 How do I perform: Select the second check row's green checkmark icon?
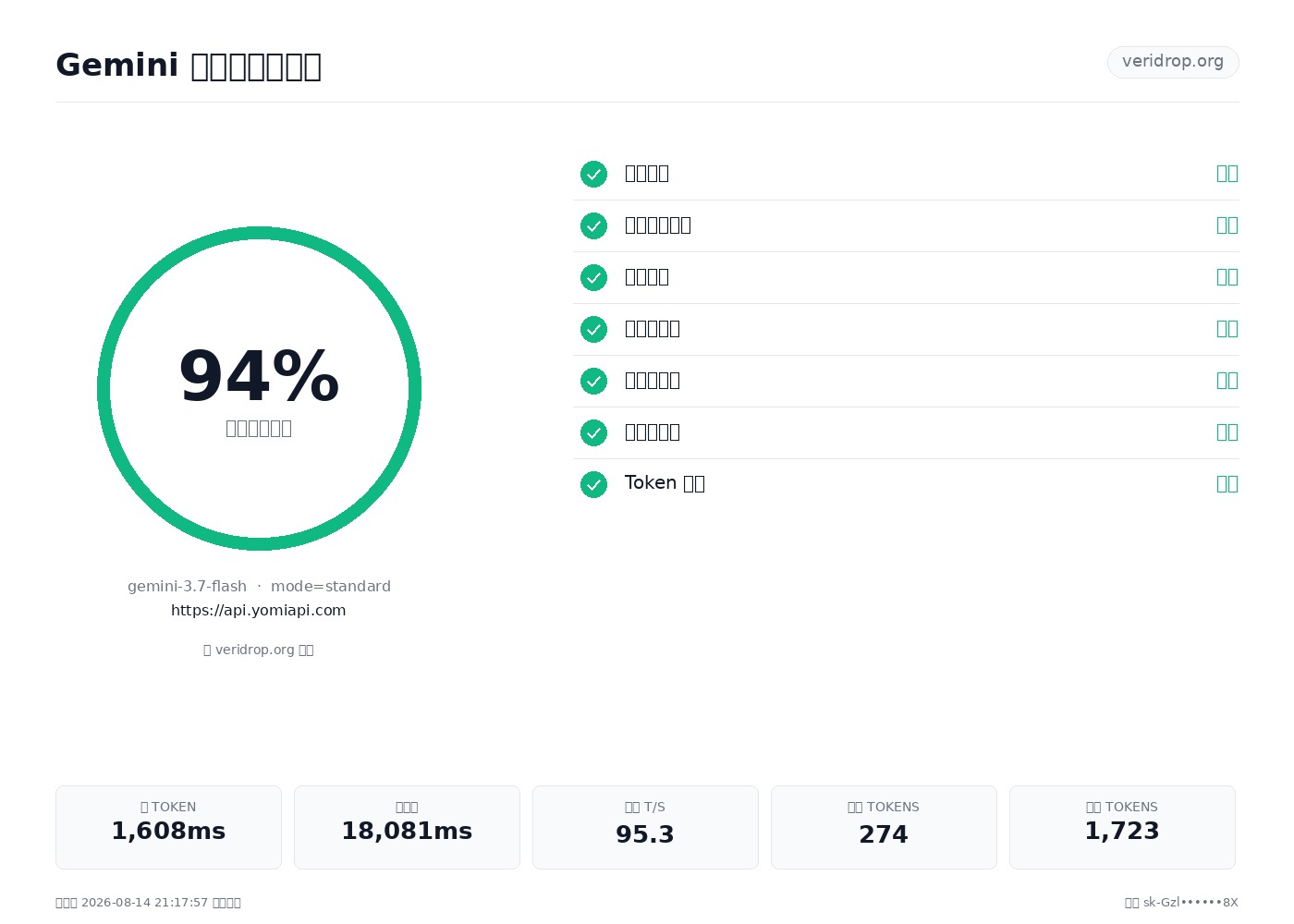point(593,225)
